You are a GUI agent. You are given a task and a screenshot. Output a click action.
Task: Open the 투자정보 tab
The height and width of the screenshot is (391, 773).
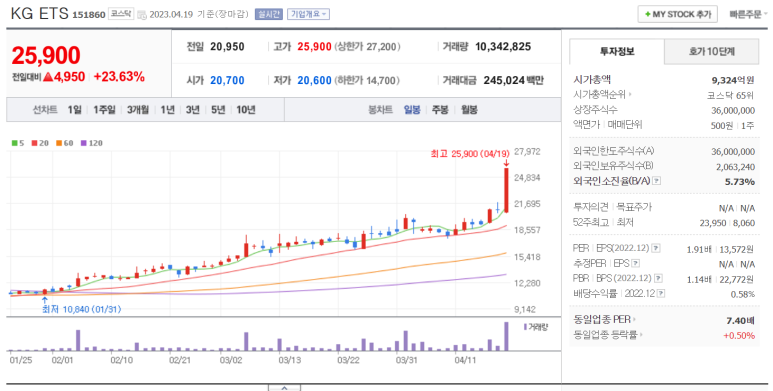pyautogui.click(x=617, y=51)
